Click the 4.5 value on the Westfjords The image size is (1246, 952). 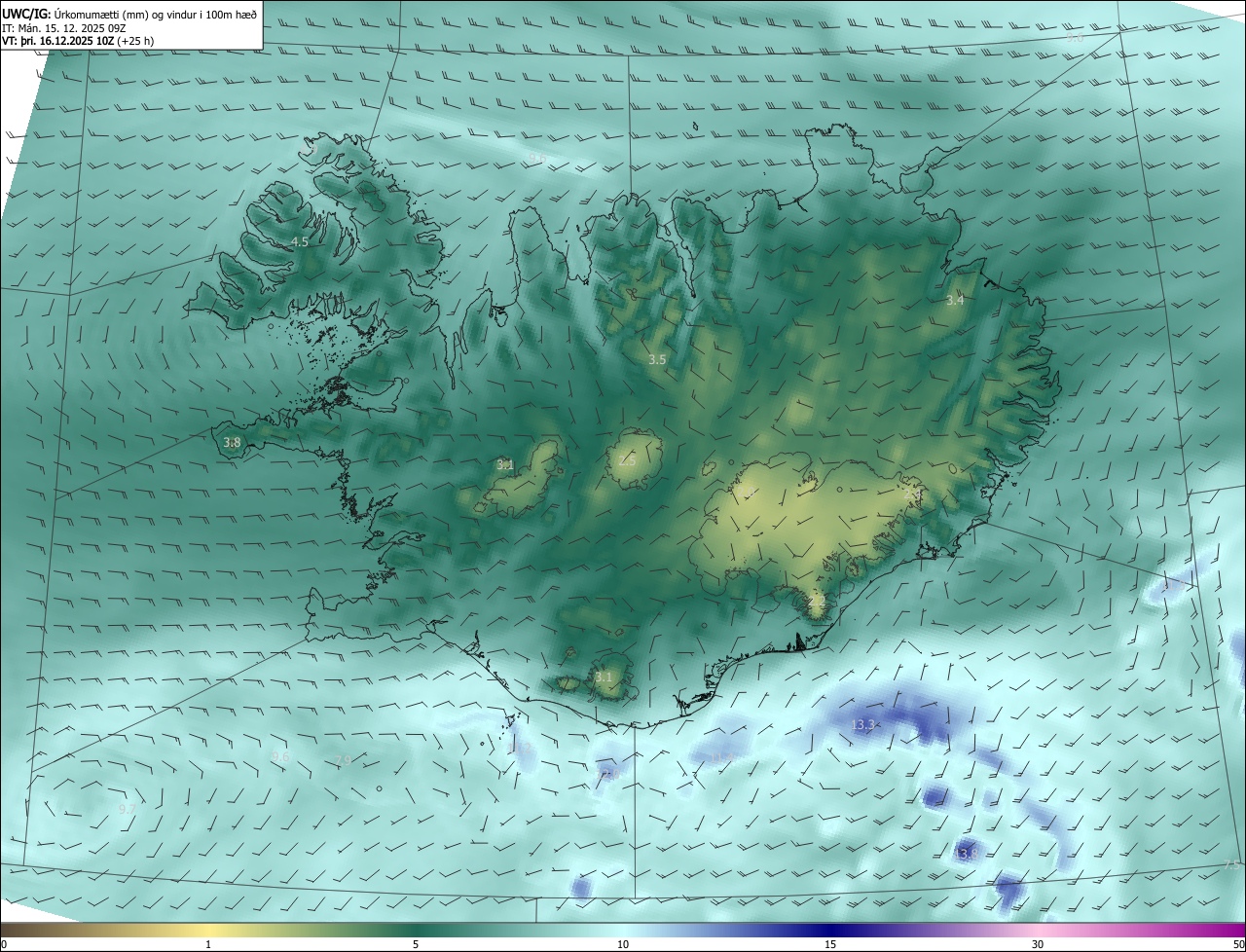tap(300, 241)
